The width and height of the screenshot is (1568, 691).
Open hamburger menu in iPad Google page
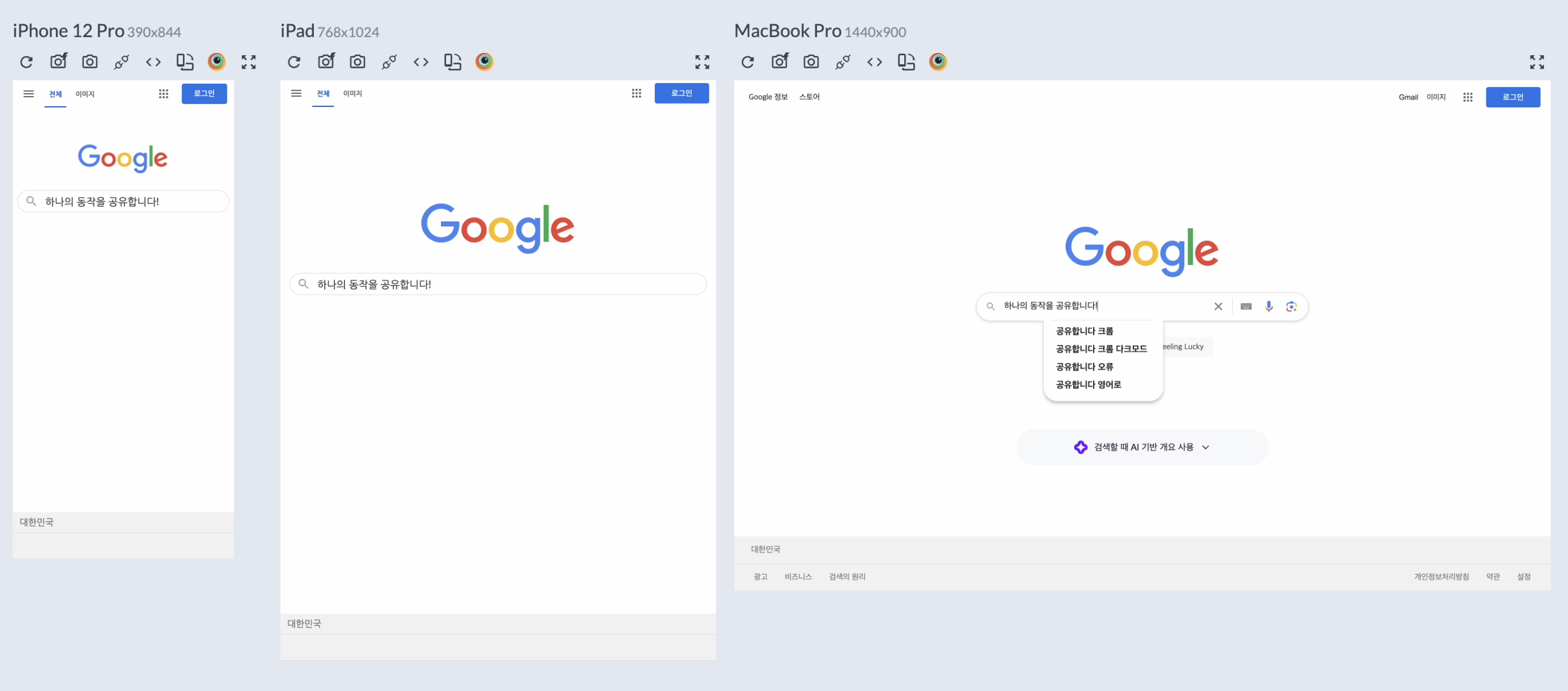[296, 93]
